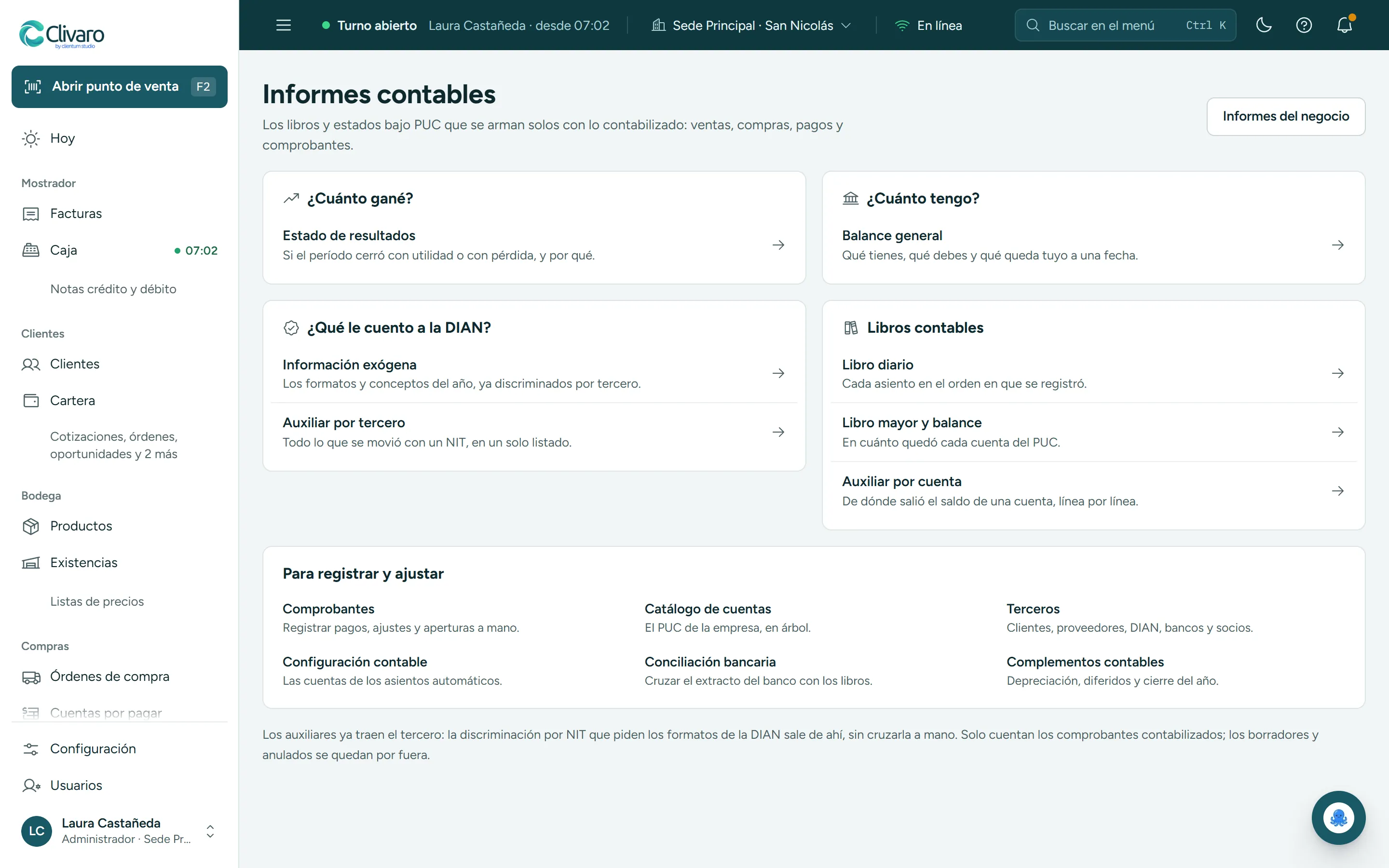Open the Información exógena report
The height and width of the screenshot is (868, 1389).
click(534, 373)
